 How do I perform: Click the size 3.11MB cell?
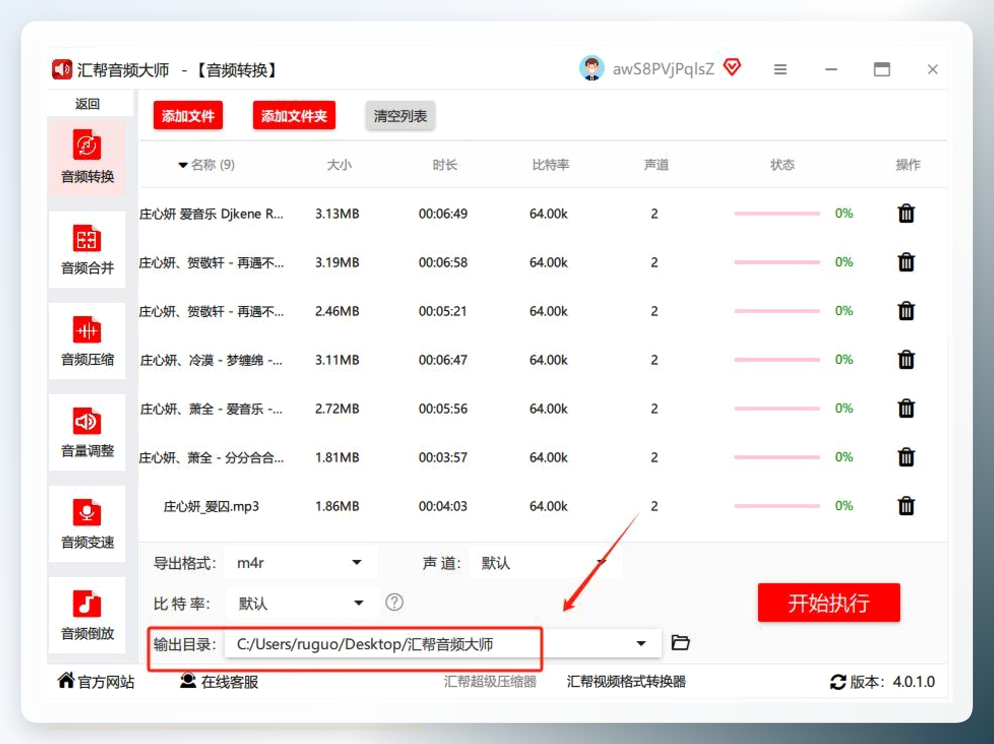pyautogui.click(x=337, y=360)
